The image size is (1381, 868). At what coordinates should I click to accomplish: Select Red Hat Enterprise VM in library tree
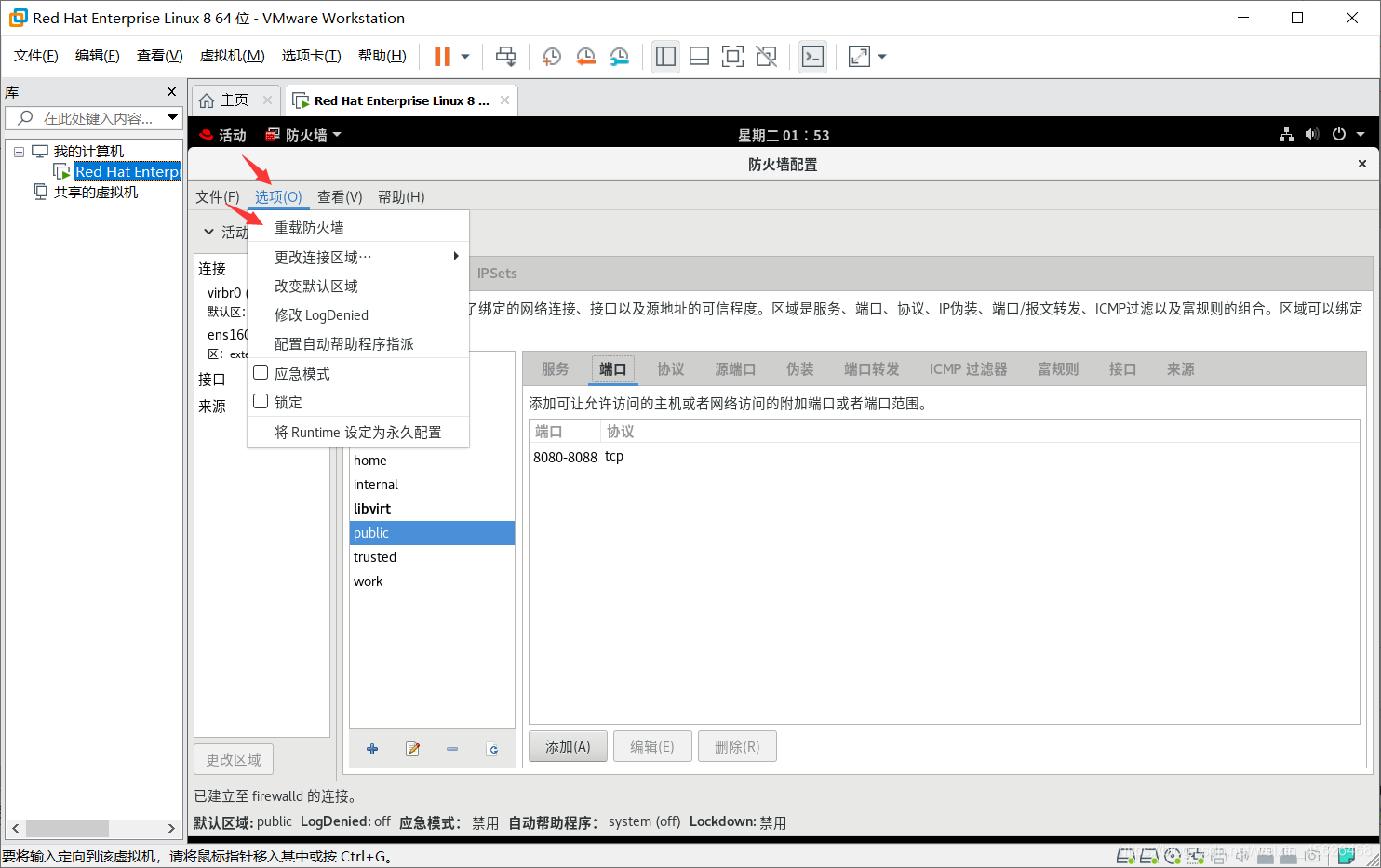[127, 171]
